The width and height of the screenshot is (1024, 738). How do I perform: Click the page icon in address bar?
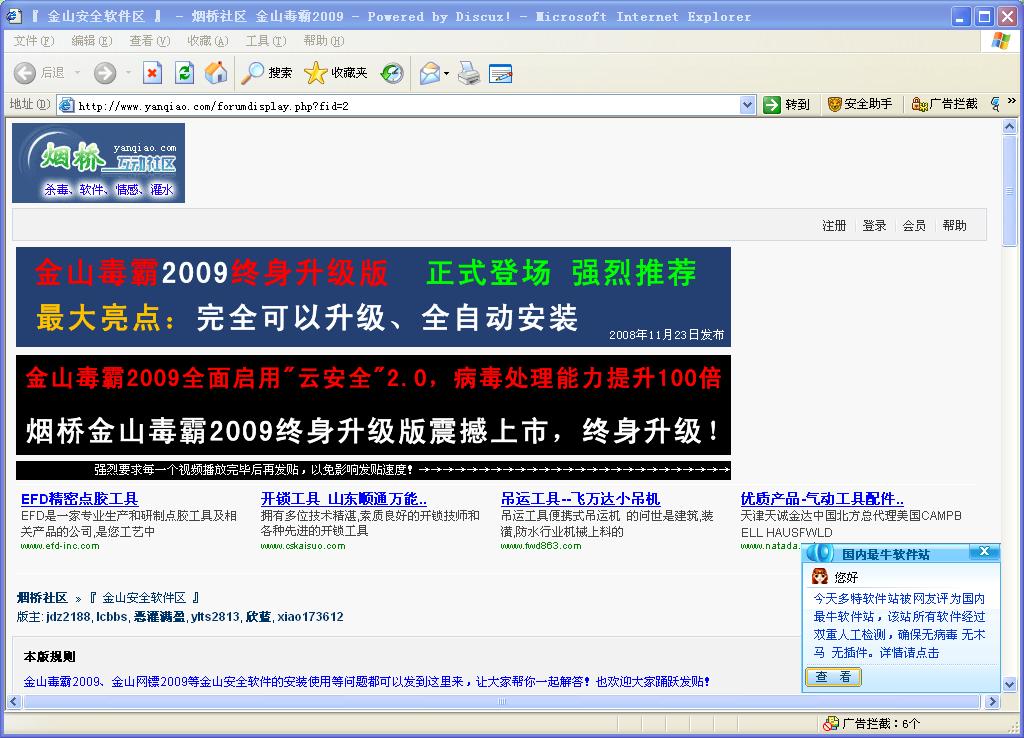click(66, 104)
